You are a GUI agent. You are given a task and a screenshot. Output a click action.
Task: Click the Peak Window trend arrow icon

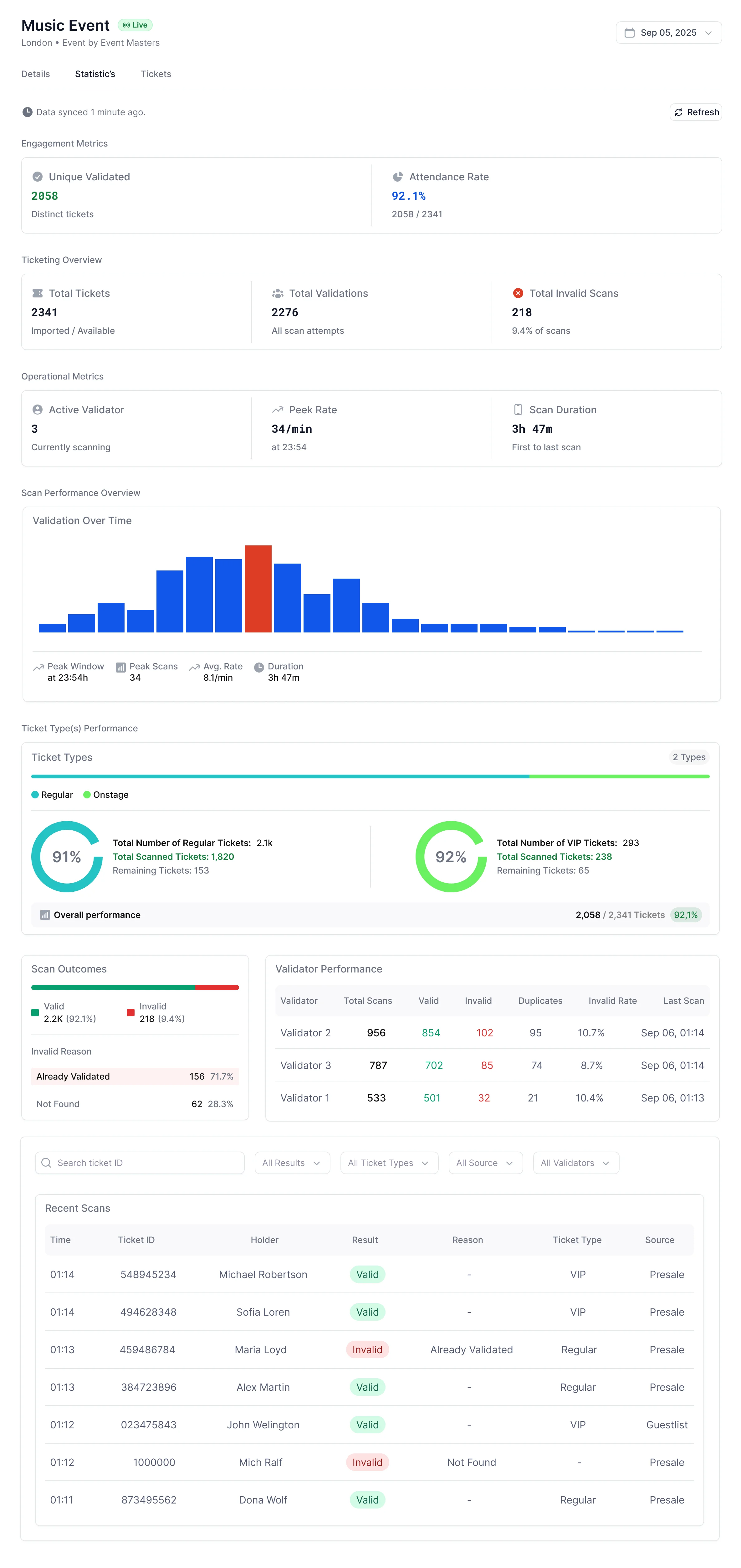click(39, 667)
